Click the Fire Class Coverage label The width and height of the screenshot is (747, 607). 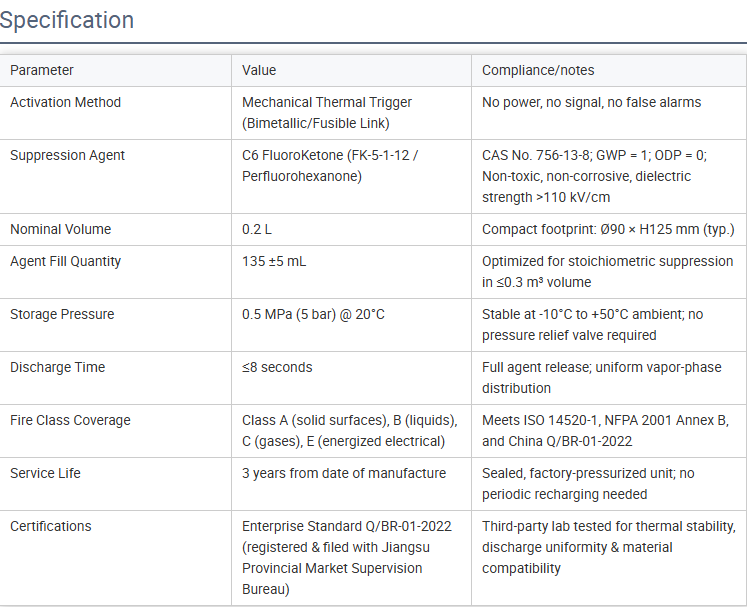pyautogui.click(x=70, y=420)
